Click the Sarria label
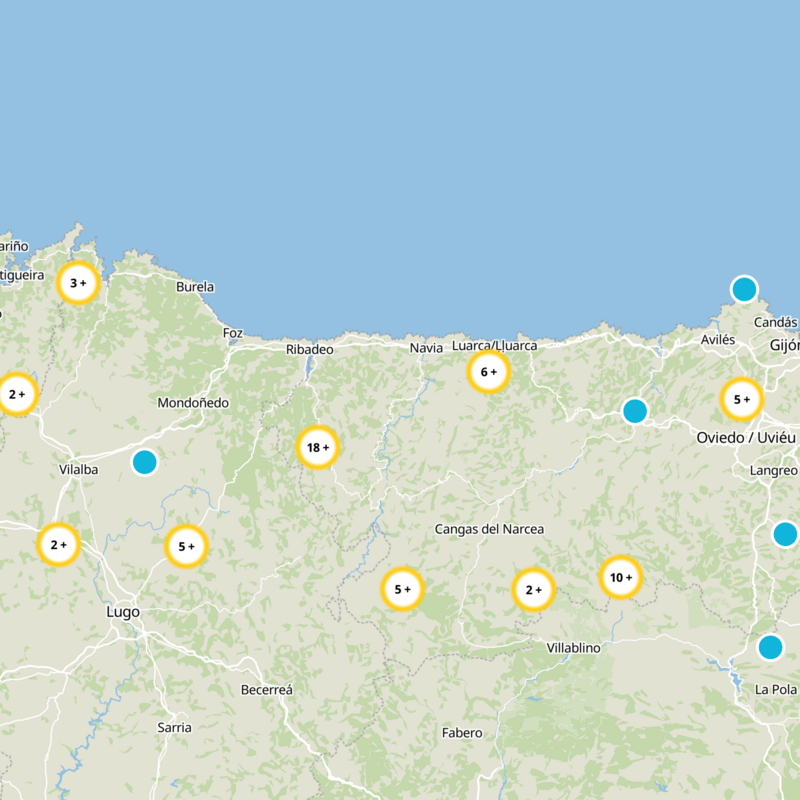 click(x=174, y=728)
